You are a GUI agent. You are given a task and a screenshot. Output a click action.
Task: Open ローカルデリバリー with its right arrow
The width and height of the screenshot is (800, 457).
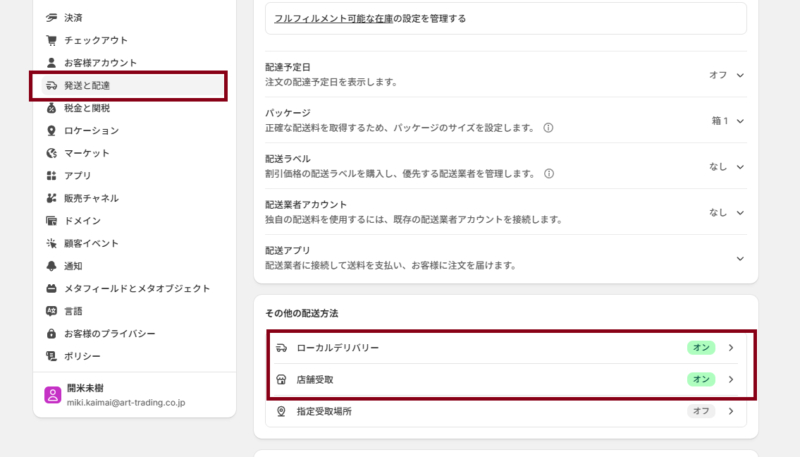pyautogui.click(x=731, y=348)
